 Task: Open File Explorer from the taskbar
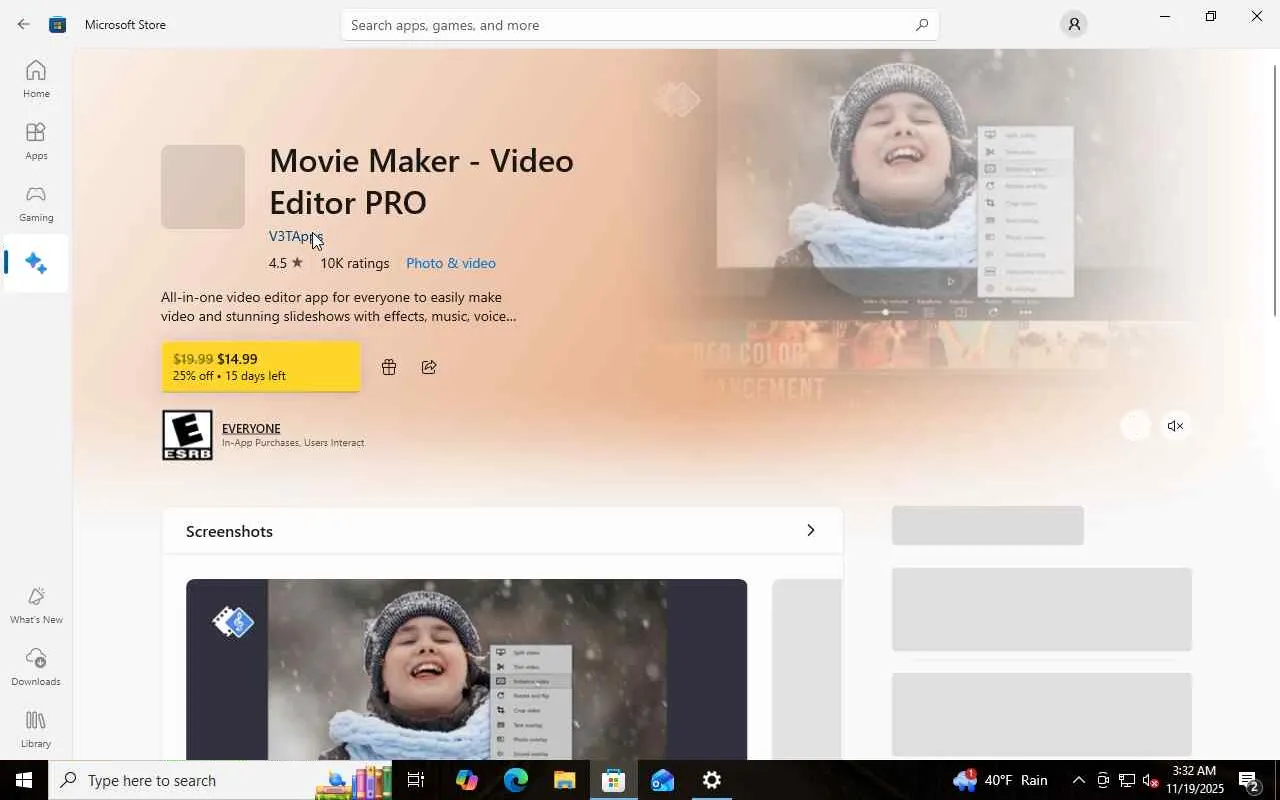(565, 780)
